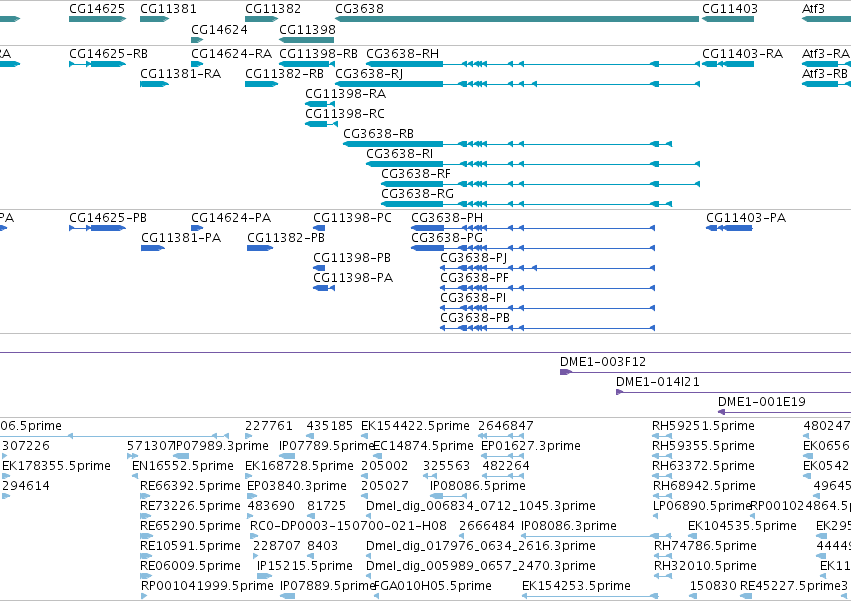
Task: Select protein CG3638-PJ
Action: [474, 258]
